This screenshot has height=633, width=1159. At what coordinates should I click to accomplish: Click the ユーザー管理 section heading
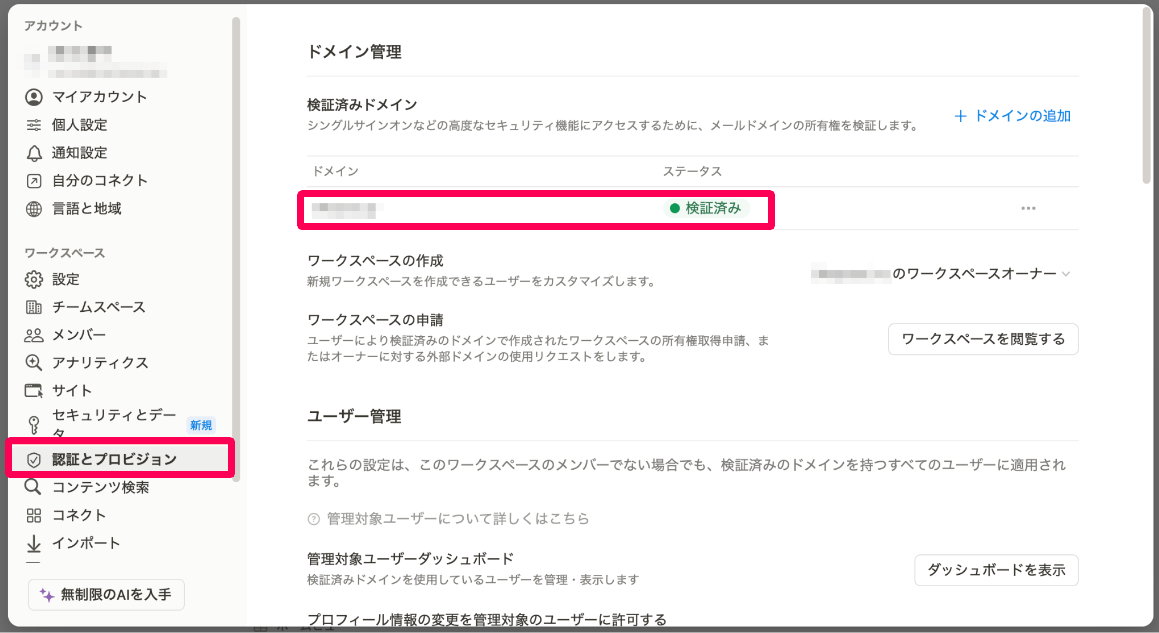pyautogui.click(x=354, y=417)
